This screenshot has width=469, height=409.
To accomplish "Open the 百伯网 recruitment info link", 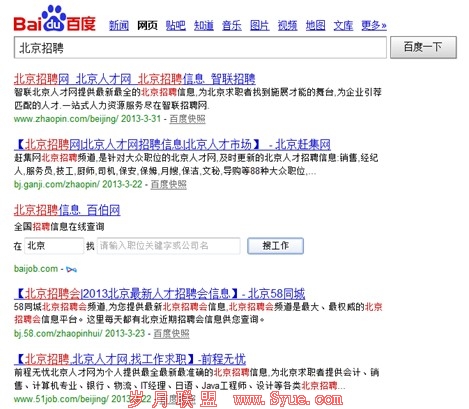I will 67,210.
